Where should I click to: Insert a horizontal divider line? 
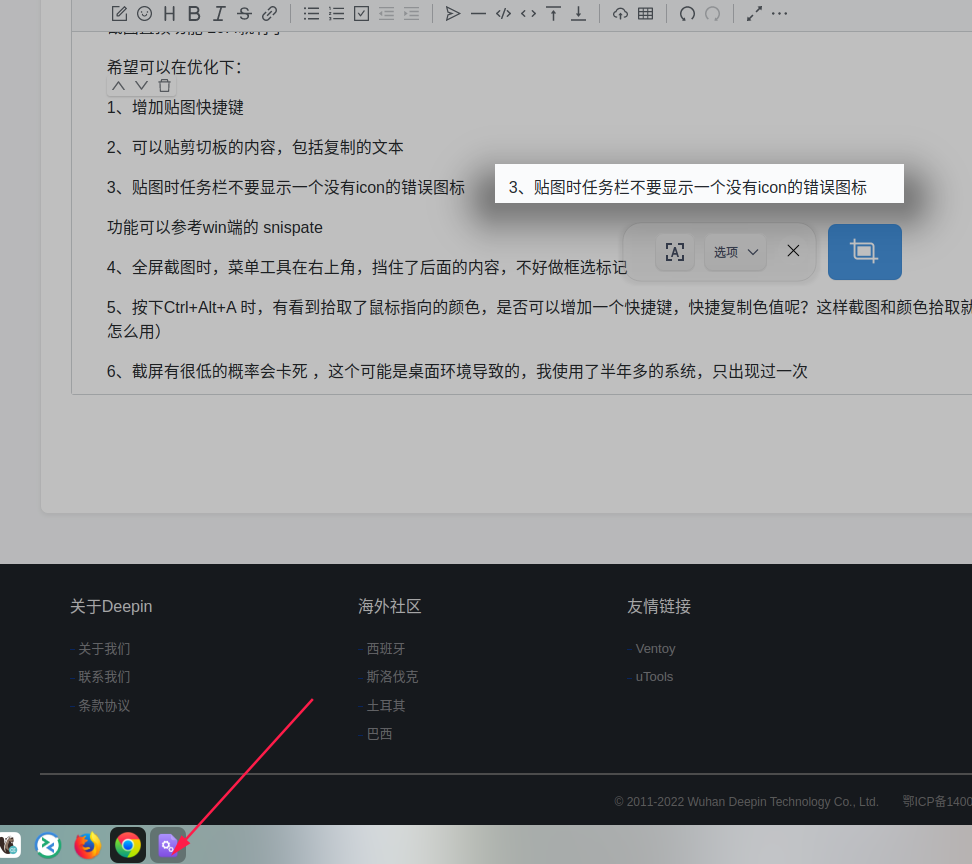point(478,13)
